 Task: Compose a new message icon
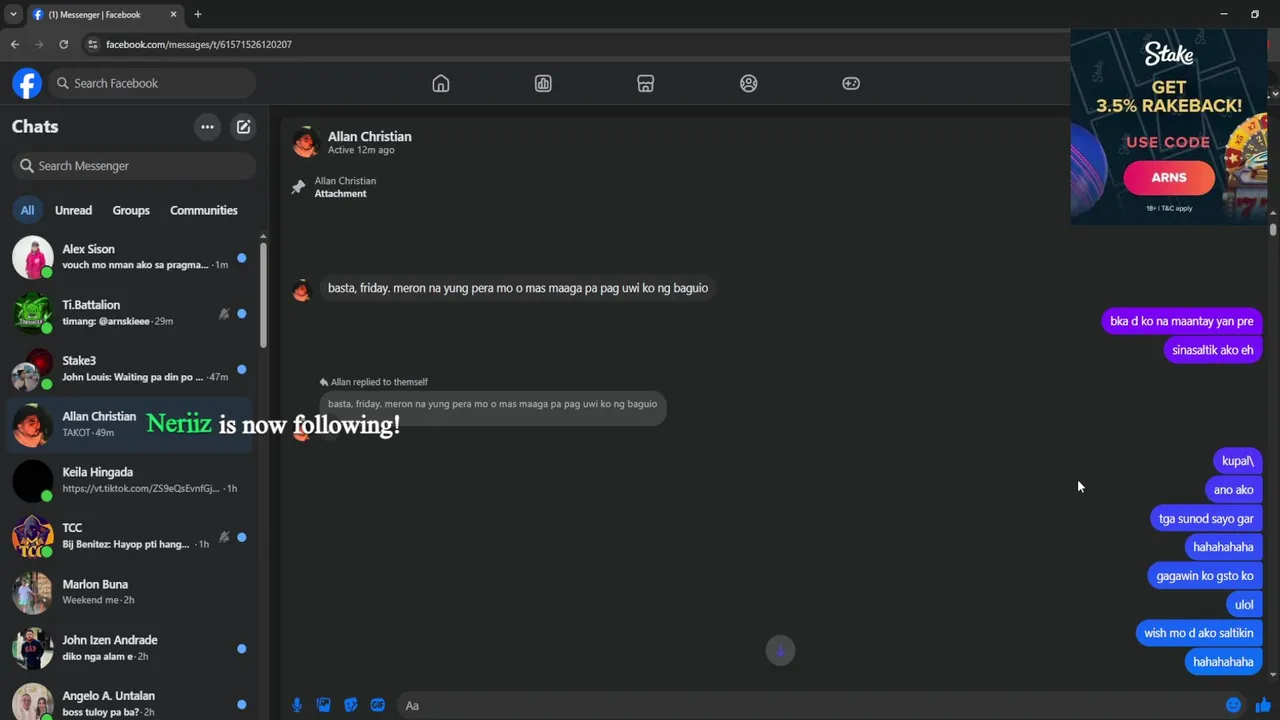[x=243, y=127]
